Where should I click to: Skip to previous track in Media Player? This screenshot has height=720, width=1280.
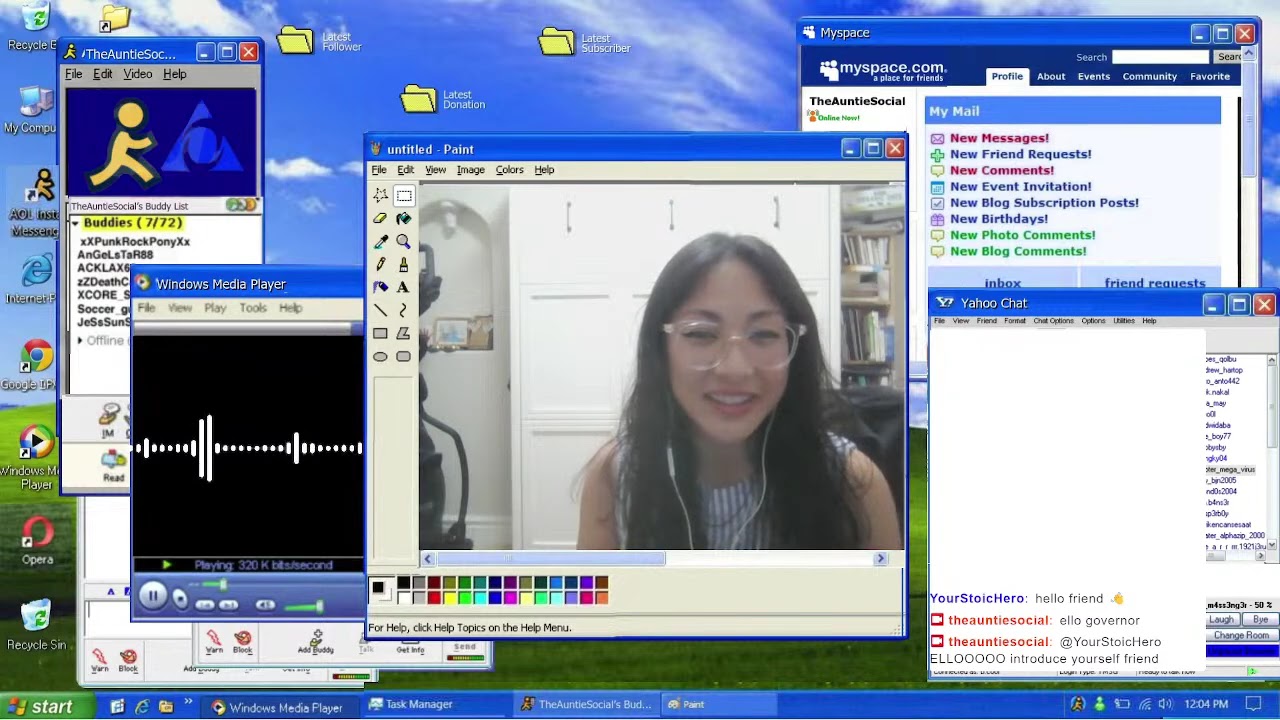[204, 605]
